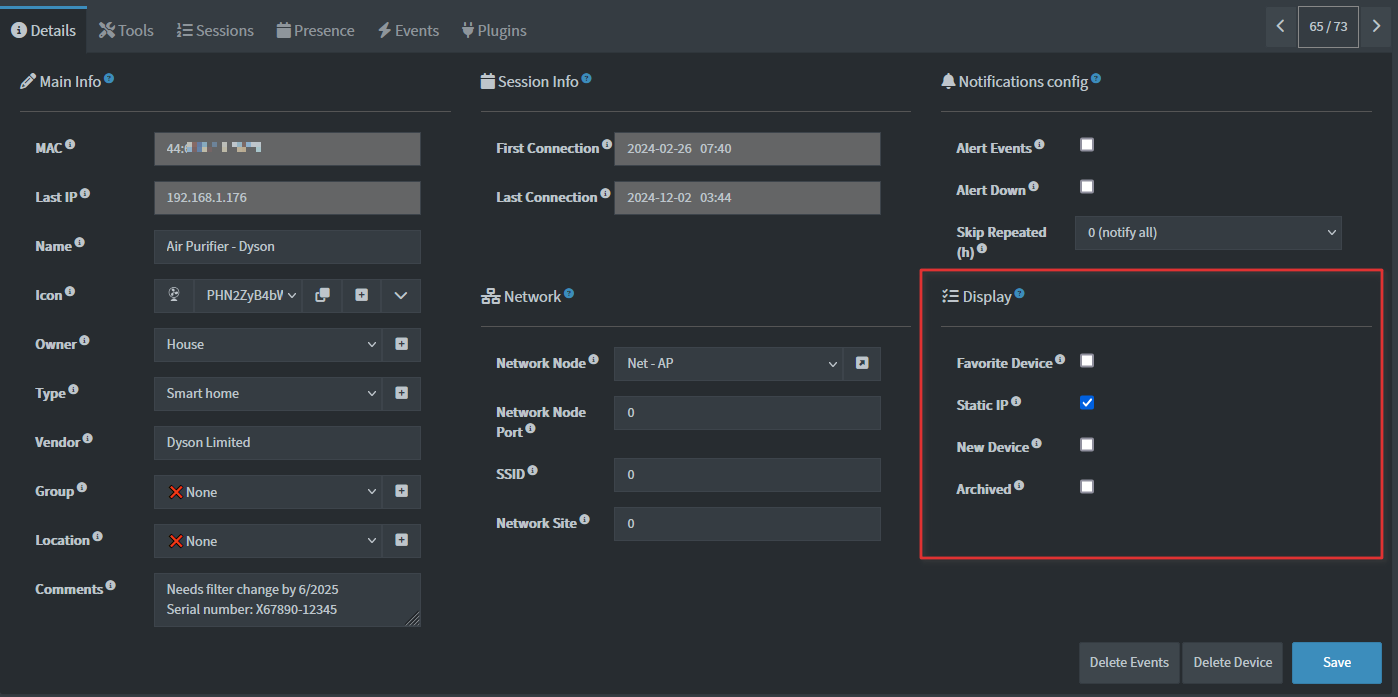The height and width of the screenshot is (697, 1398).
Task: Click the info icon next to Display heading
Action: (1018, 292)
